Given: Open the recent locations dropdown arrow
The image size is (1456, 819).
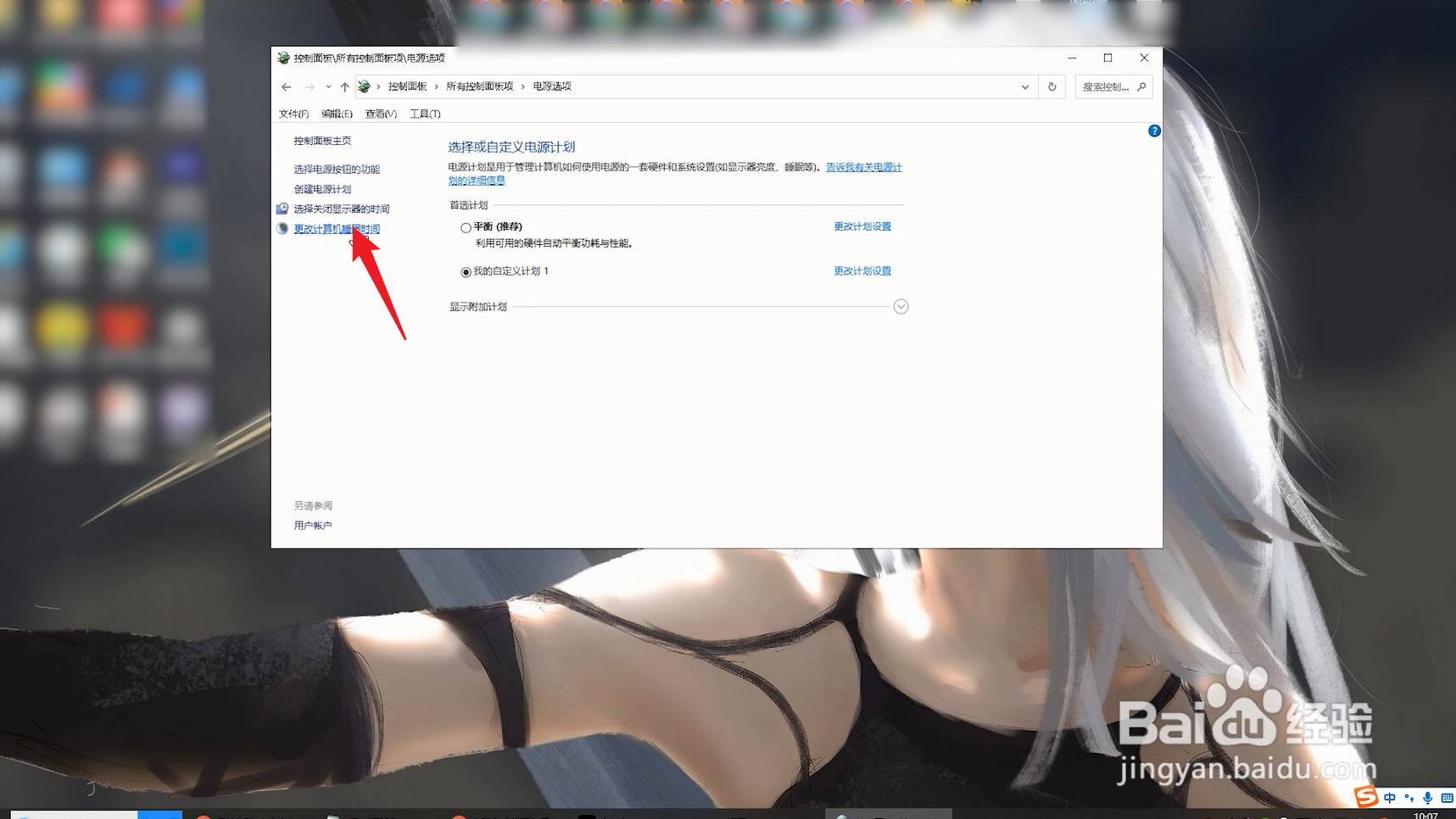Looking at the screenshot, I should click(328, 86).
